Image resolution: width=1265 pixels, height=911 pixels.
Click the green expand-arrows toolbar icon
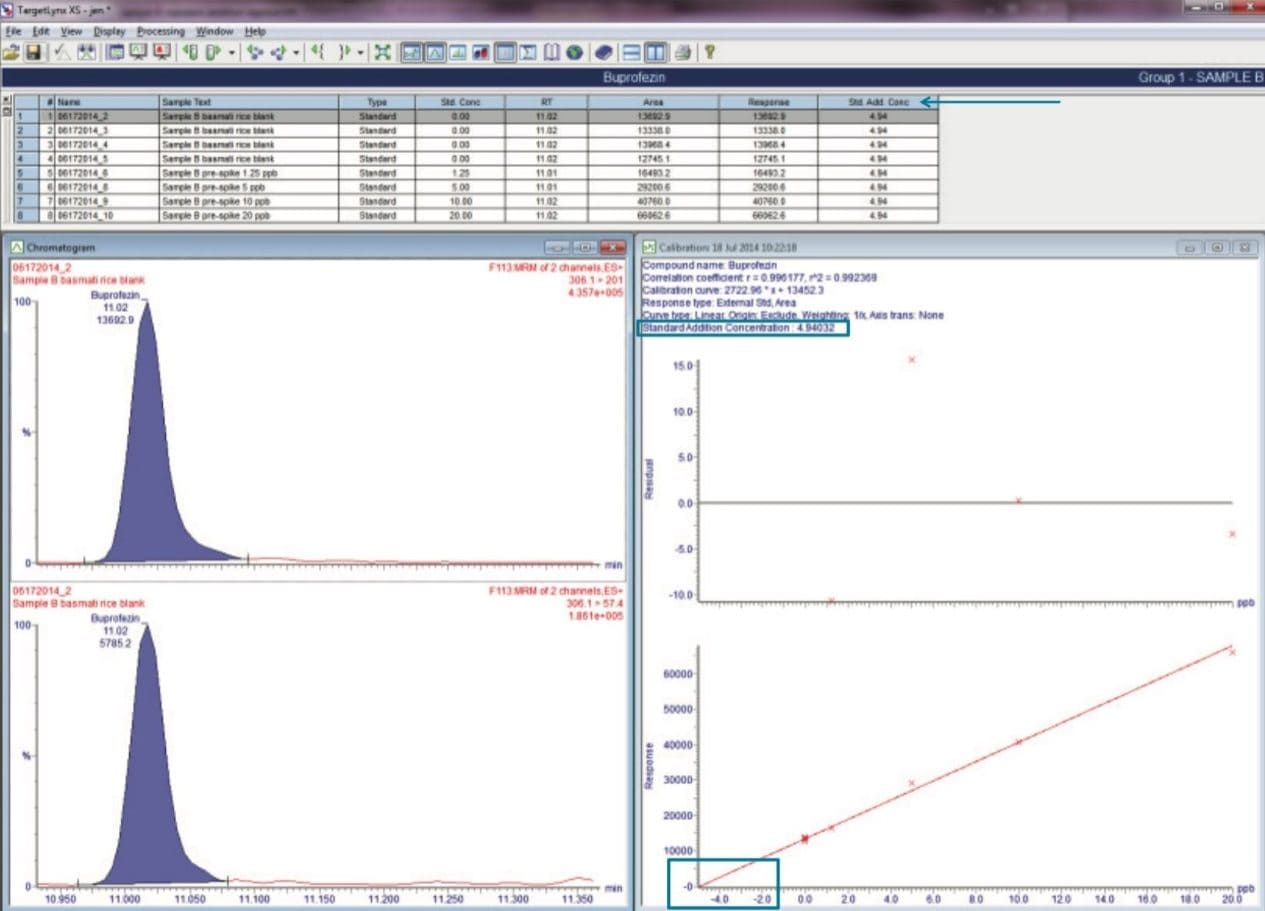382,52
